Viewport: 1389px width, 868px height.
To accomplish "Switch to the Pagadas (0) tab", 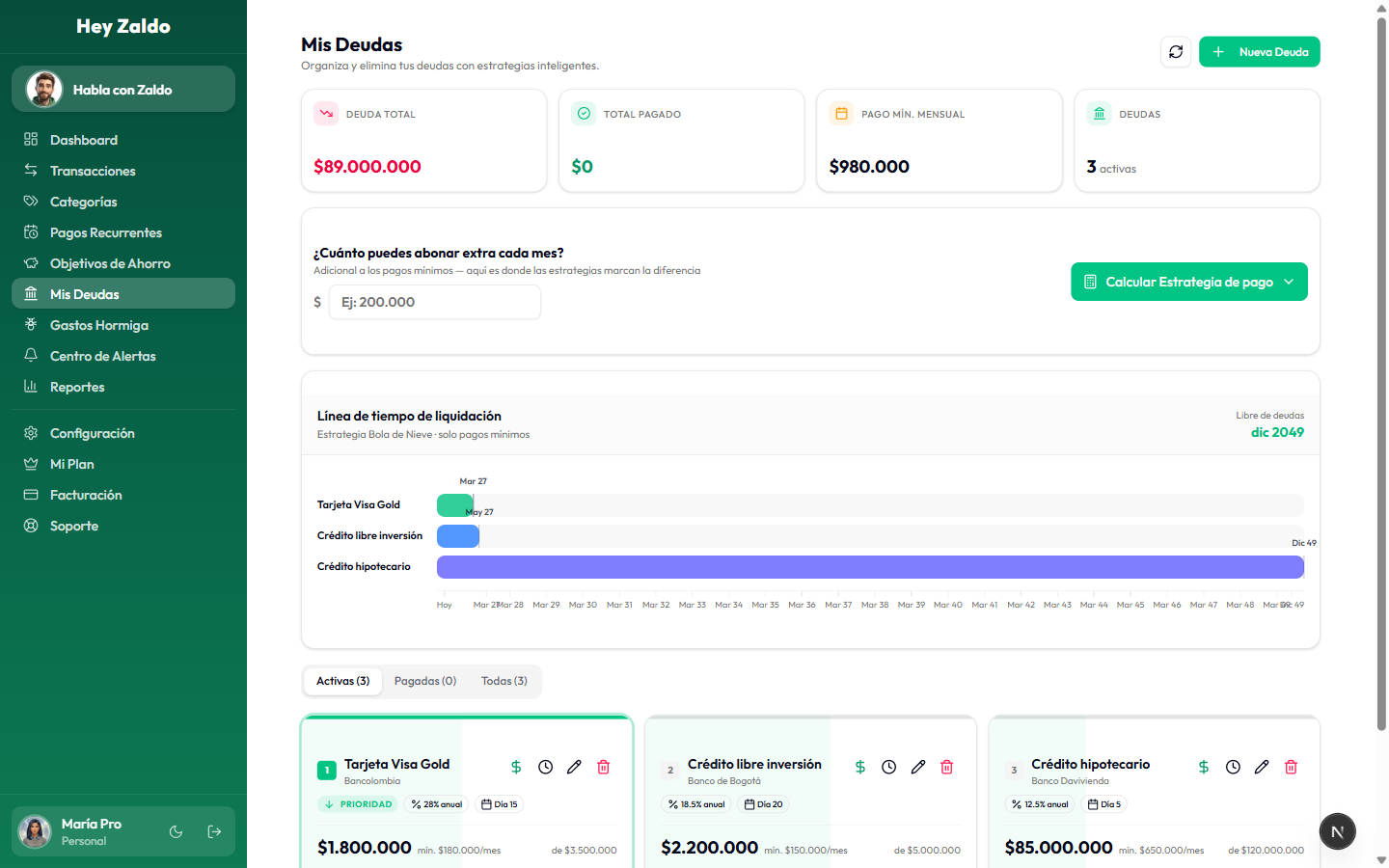I will [x=425, y=681].
